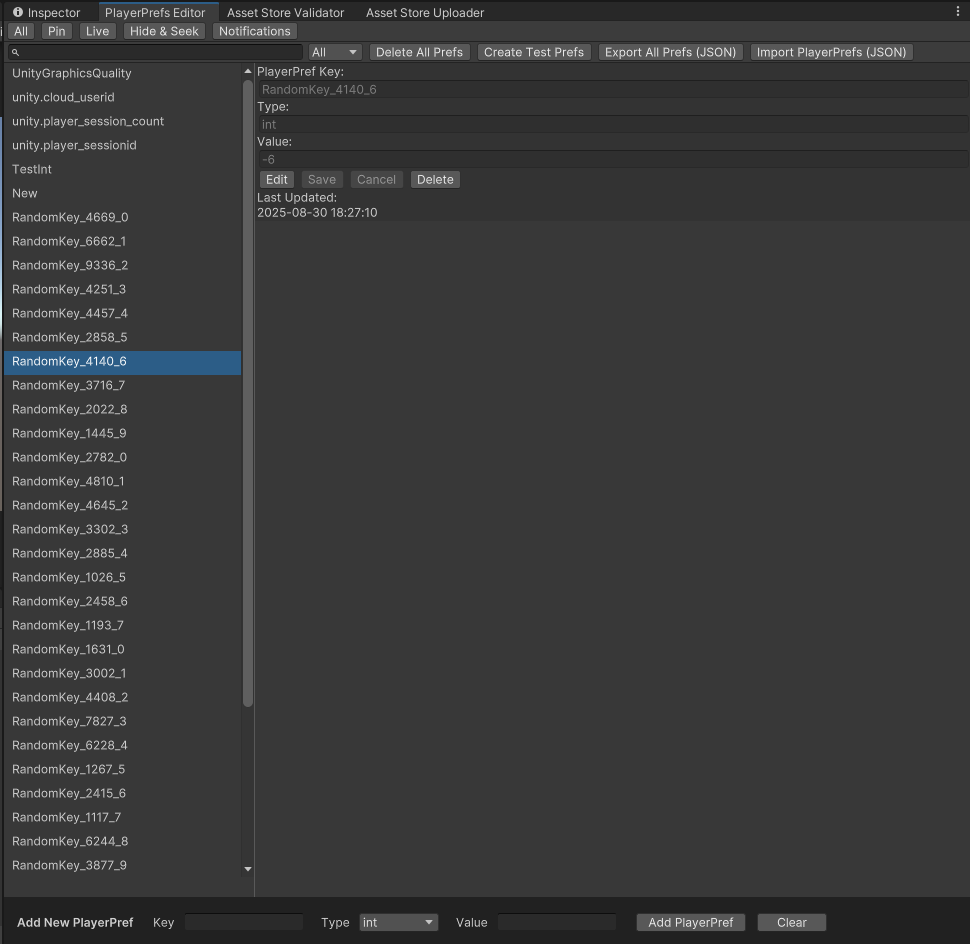970x944 pixels.
Task: Open the type filter dropdown showing All
Action: point(334,51)
